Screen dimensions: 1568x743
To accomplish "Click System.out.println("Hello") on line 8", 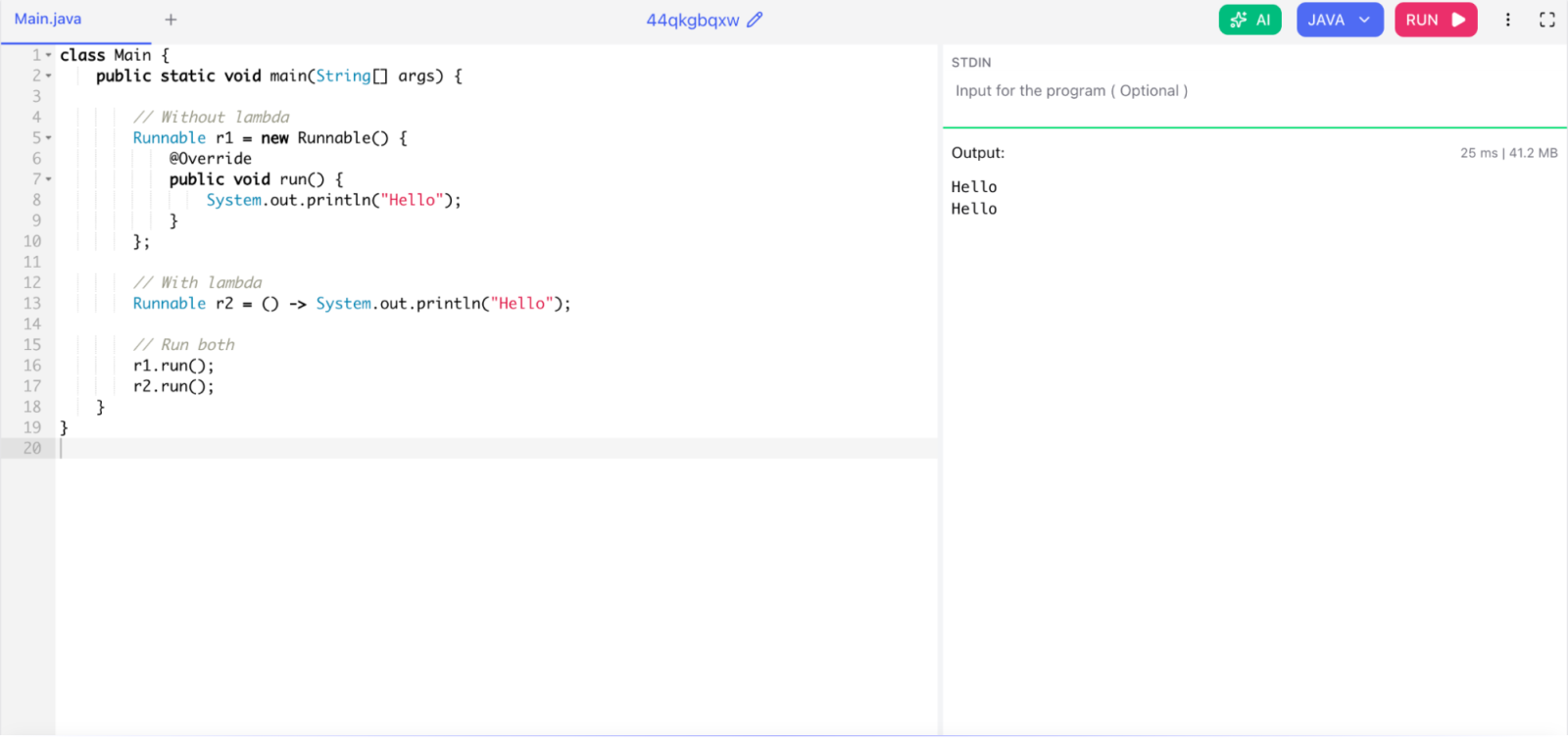I will tap(333, 200).
